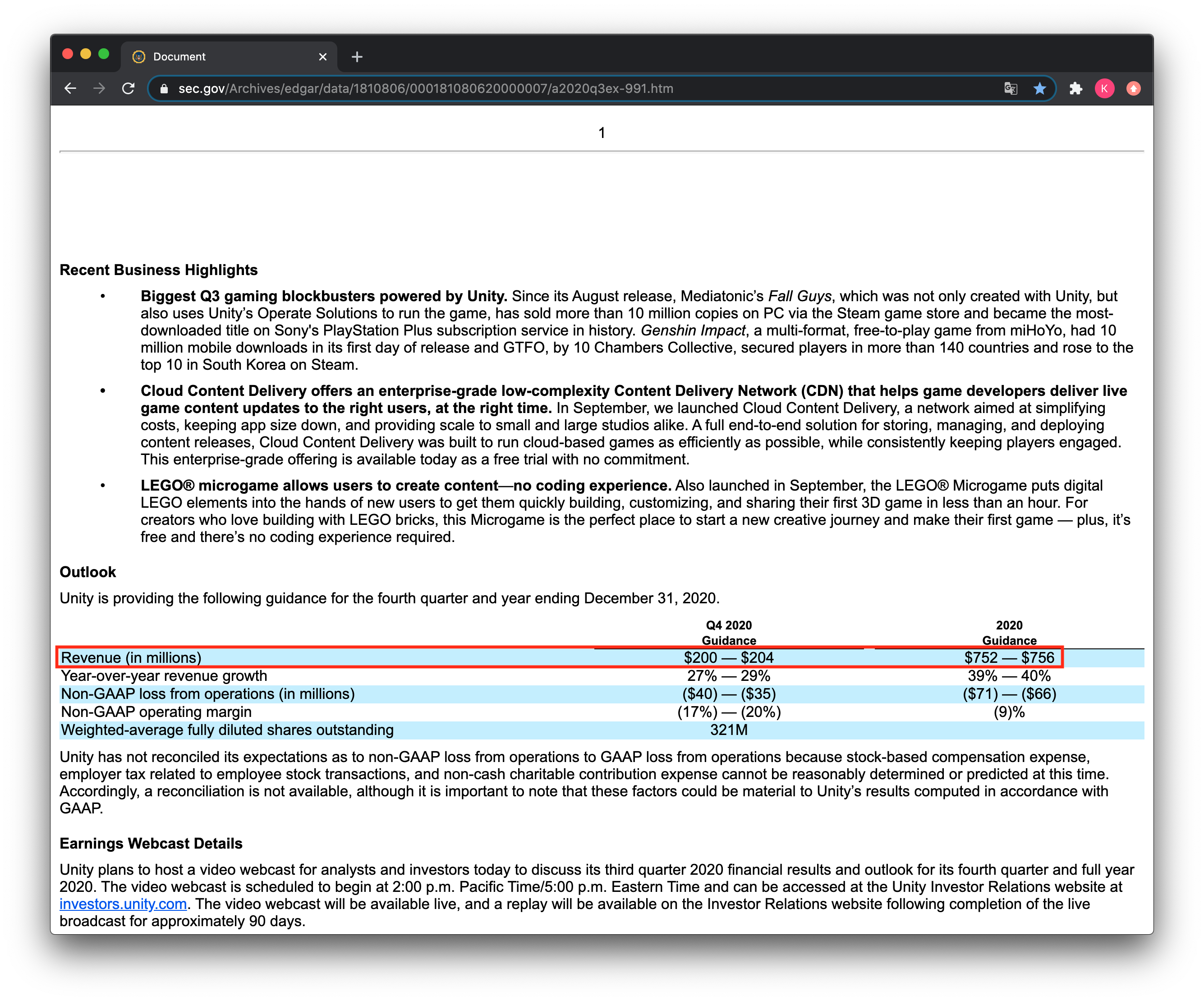Click the 27% — 29% growth cell

(x=729, y=676)
